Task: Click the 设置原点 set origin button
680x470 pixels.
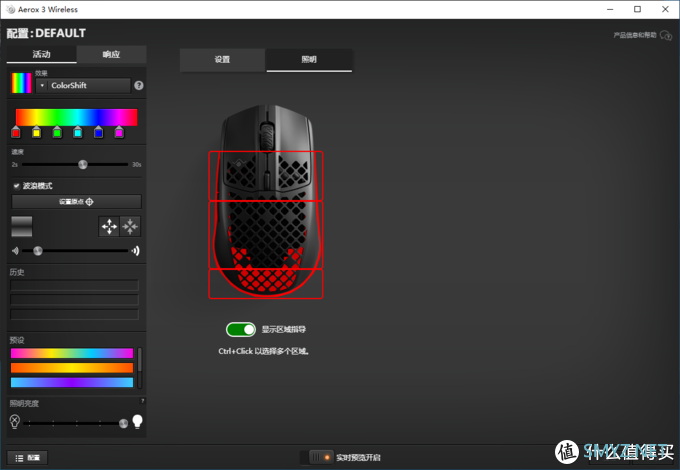Action: click(76, 202)
